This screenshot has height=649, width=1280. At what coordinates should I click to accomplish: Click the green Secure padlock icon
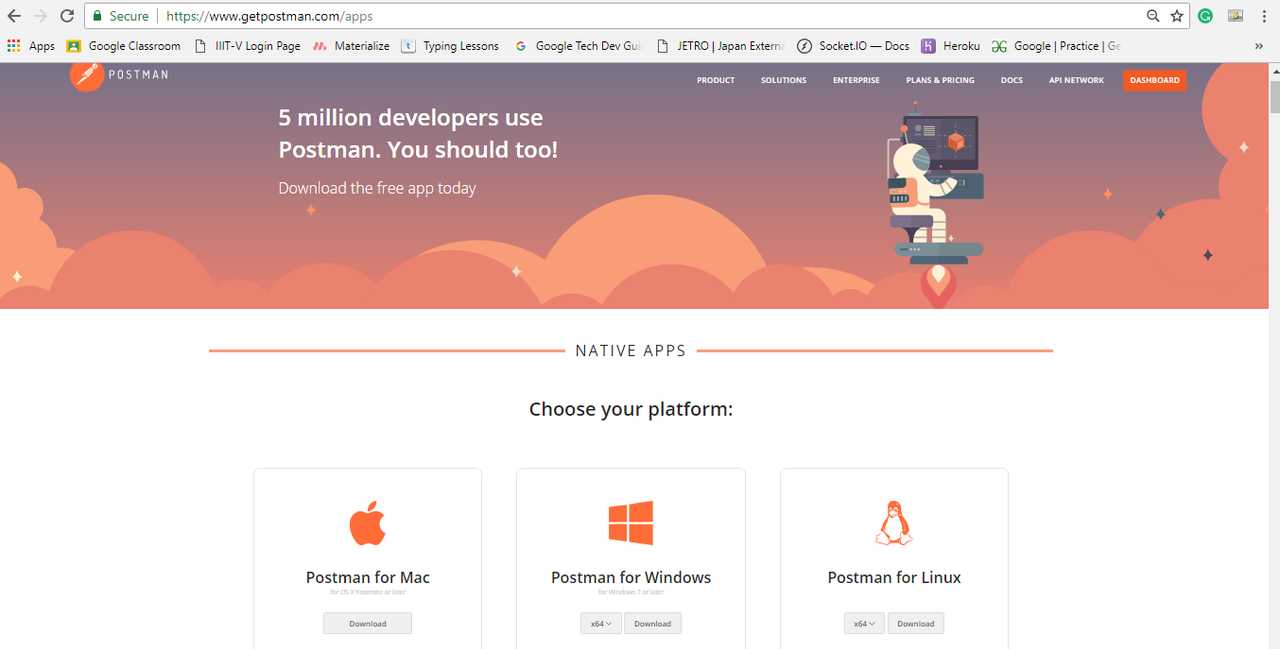97,16
